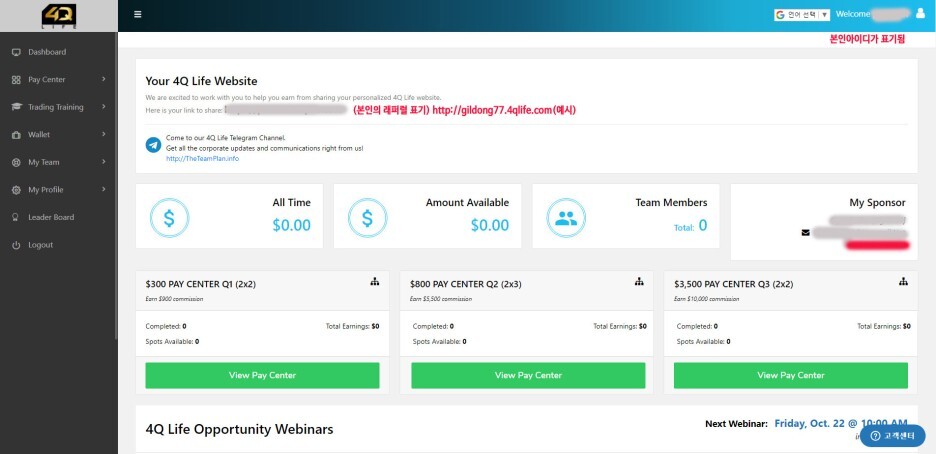Click the Pay Center grid icon
This screenshot has height=454, width=936.
[16, 79]
